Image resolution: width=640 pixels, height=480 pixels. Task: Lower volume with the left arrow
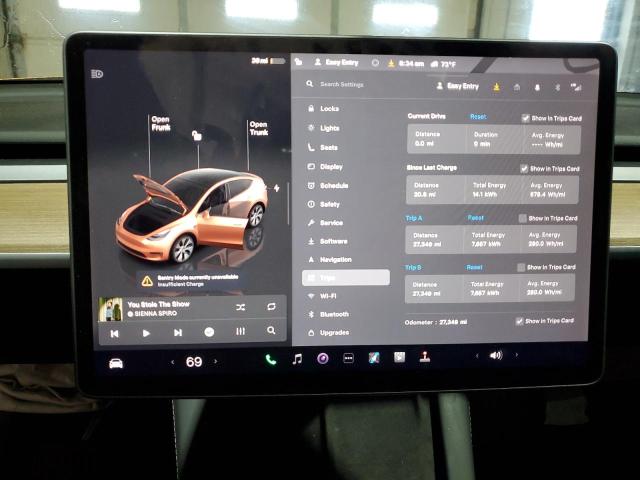(477, 356)
